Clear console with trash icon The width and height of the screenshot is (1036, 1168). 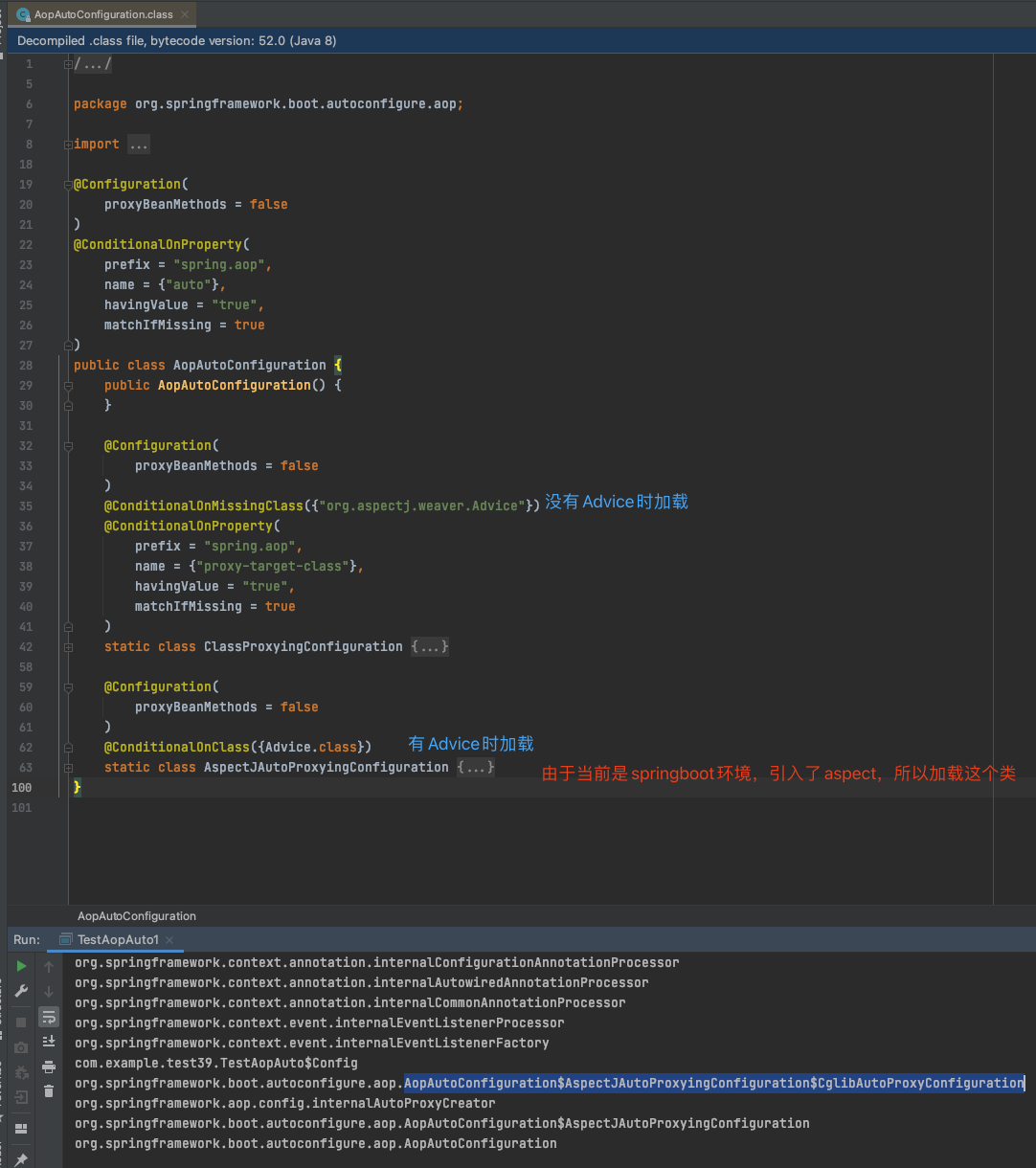[x=49, y=1091]
